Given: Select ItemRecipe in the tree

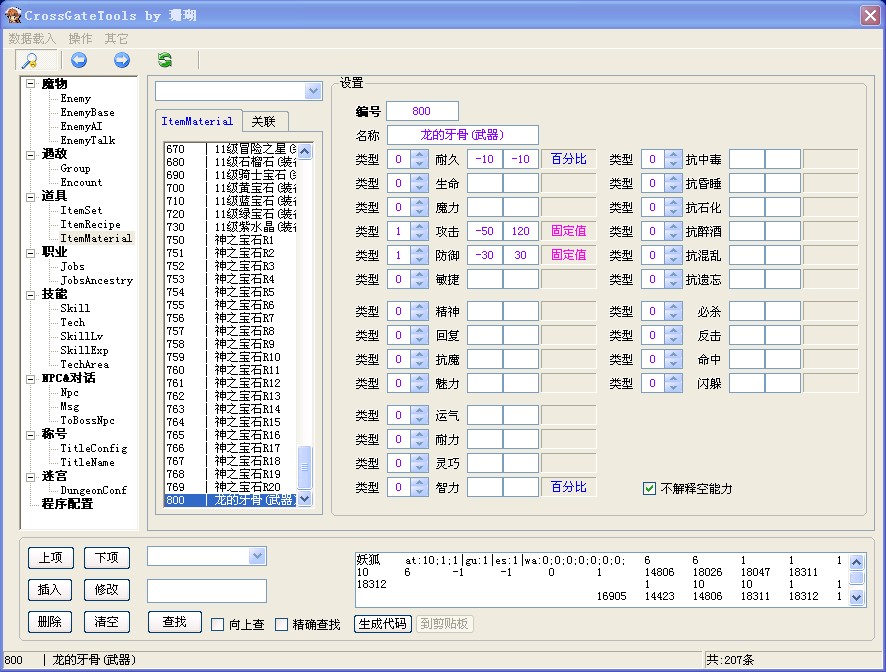Looking at the screenshot, I should [x=90, y=225].
